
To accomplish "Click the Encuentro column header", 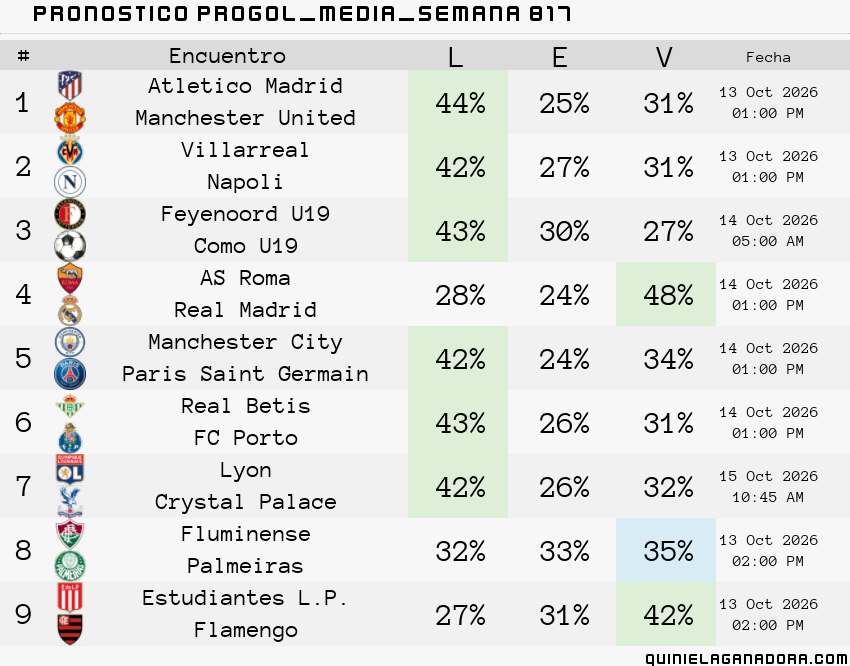I will click(x=227, y=55).
